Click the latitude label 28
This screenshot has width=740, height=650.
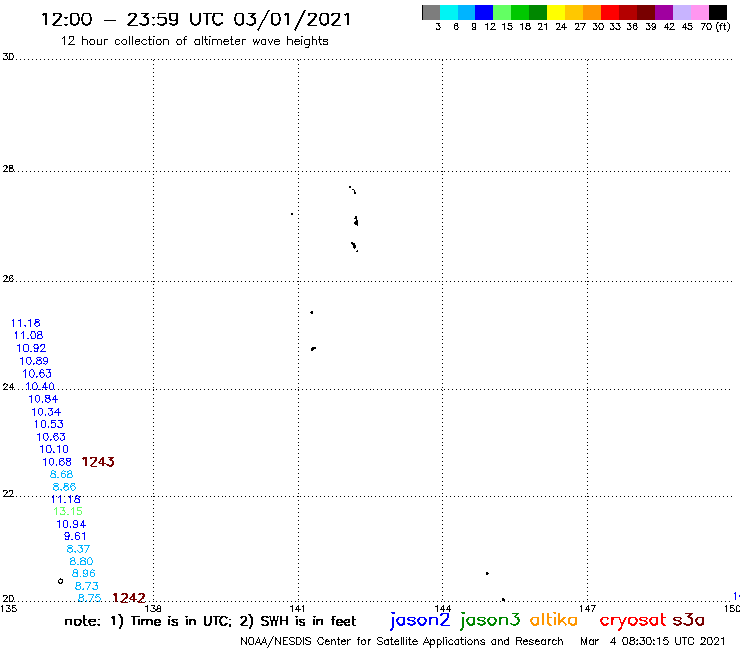[8, 169]
